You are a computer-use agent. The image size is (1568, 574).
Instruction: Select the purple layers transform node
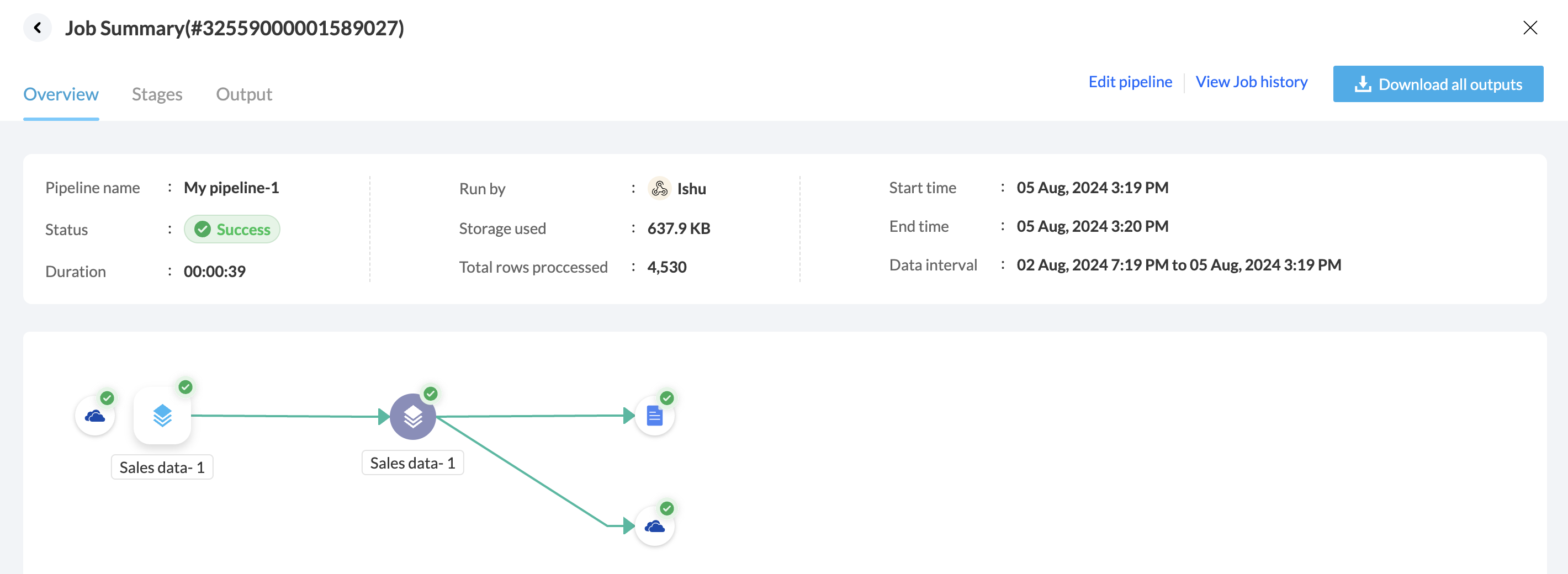[412, 417]
